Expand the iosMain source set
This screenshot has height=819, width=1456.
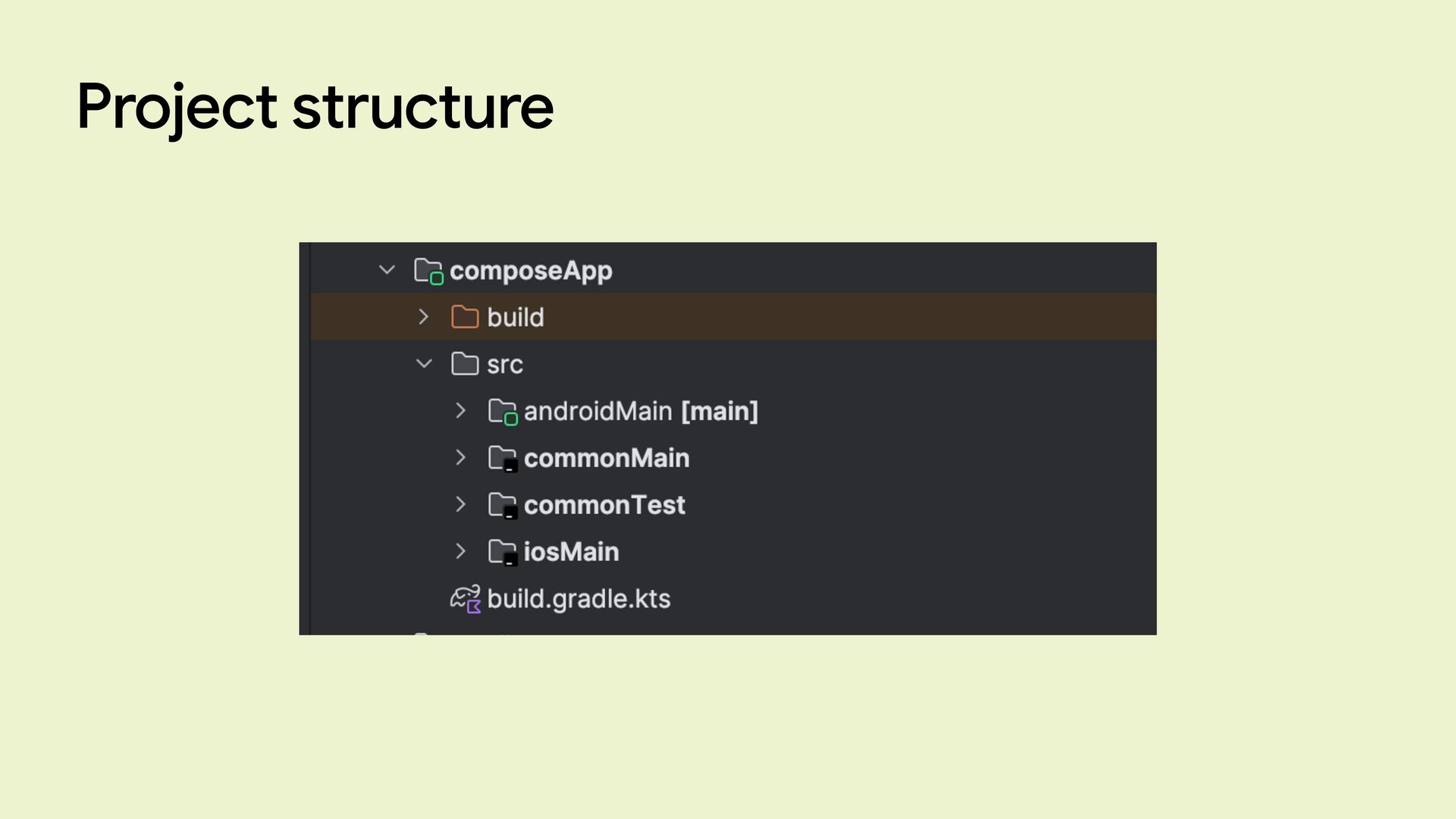pyautogui.click(x=460, y=551)
